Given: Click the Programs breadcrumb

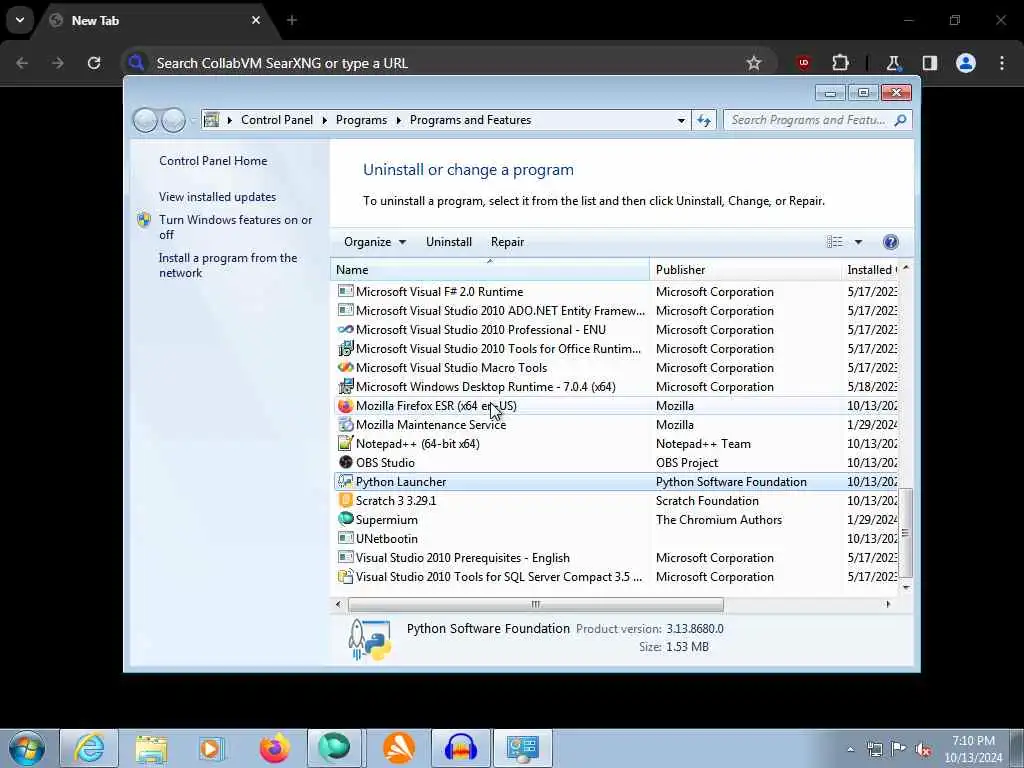Looking at the screenshot, I should 361,120.
